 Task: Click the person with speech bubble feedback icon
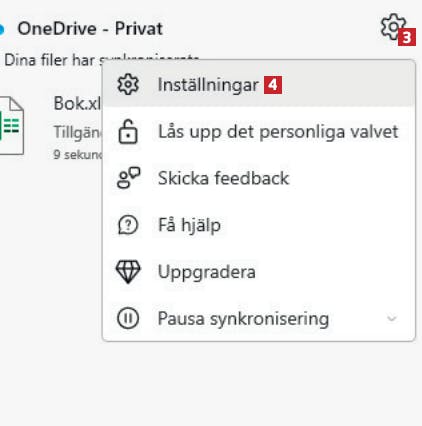[128, 178]
